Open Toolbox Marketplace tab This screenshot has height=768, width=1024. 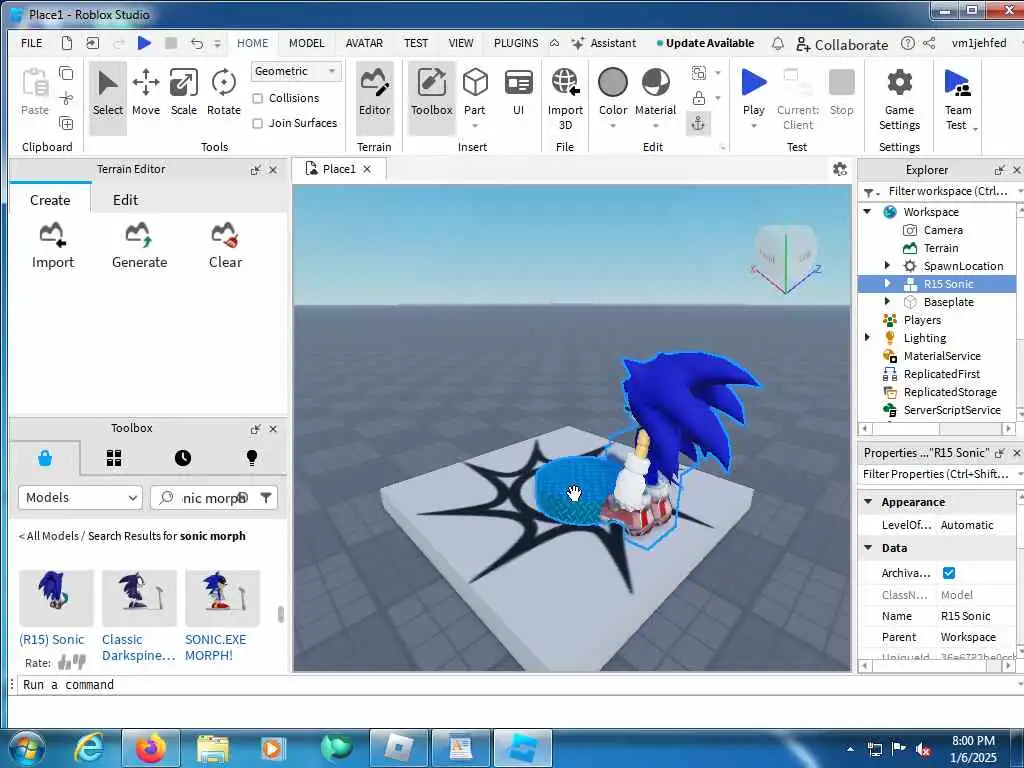pos(44,458)
